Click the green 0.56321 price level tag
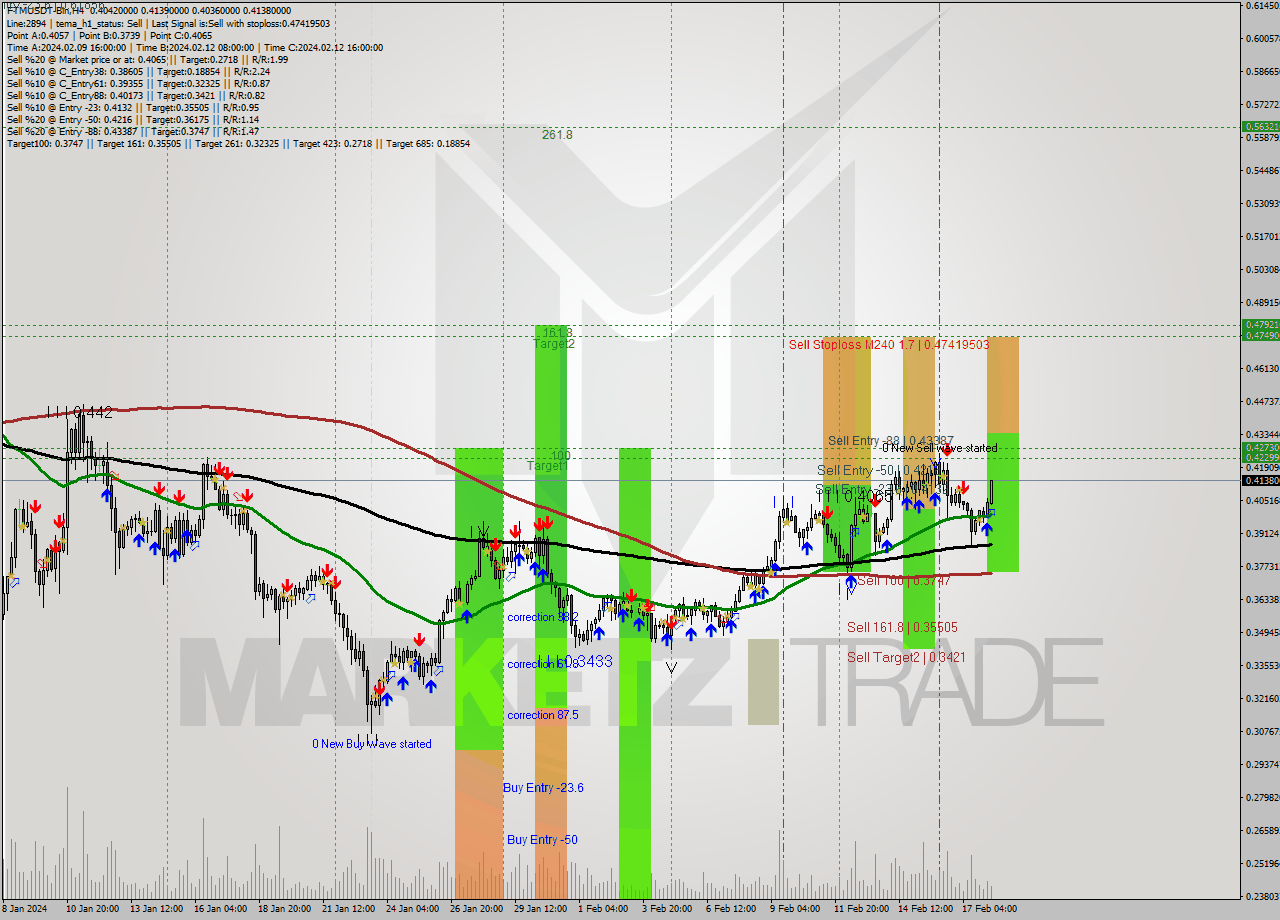Viewport: 1280px width, 920px height. [x=1260, y=127]
